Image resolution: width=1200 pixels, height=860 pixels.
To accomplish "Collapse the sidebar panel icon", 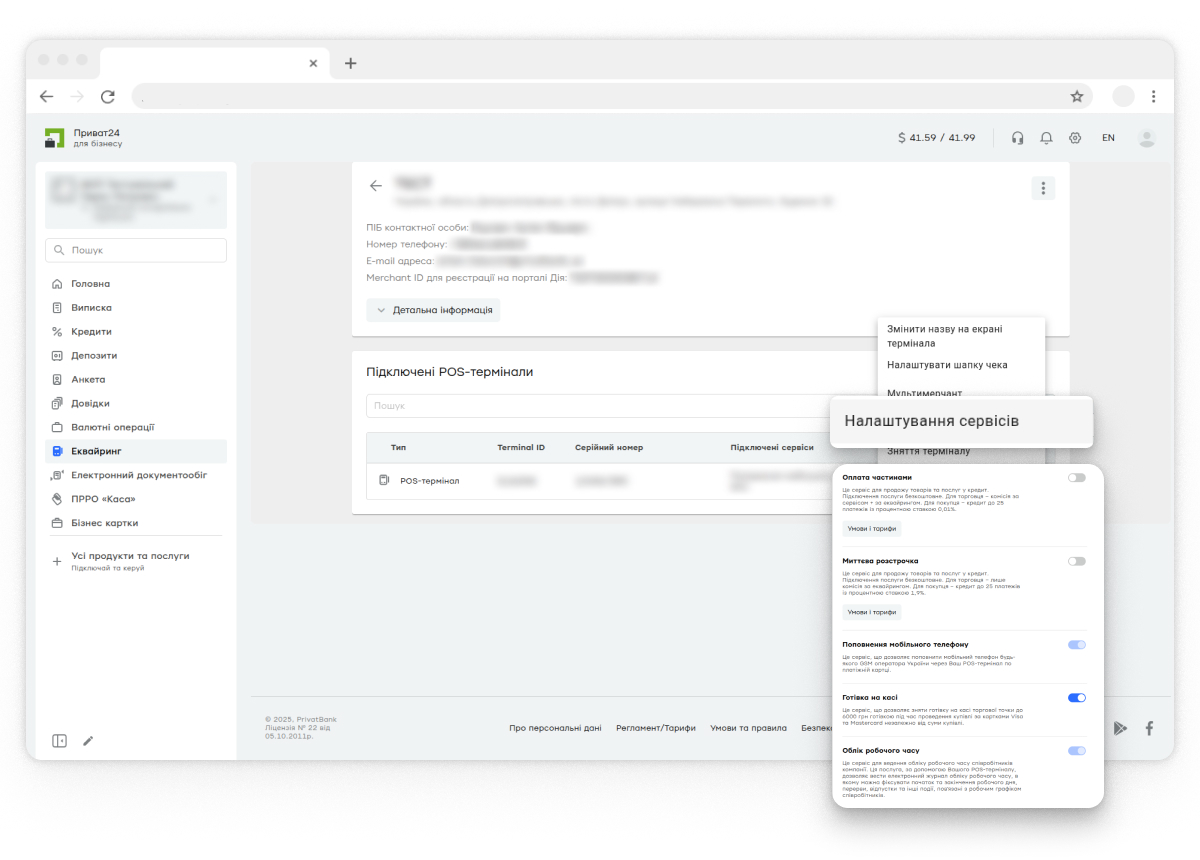I will (x=60, y=741).
